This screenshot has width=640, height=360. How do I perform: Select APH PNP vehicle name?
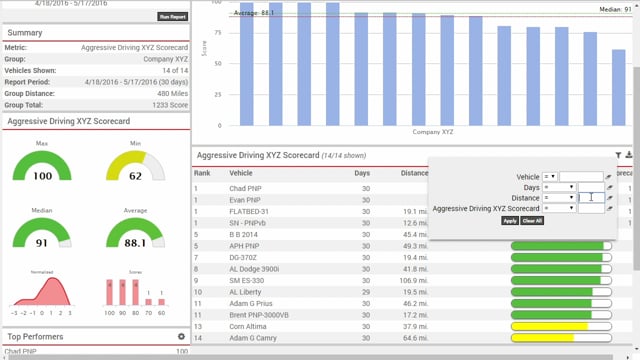coord(244,246)
